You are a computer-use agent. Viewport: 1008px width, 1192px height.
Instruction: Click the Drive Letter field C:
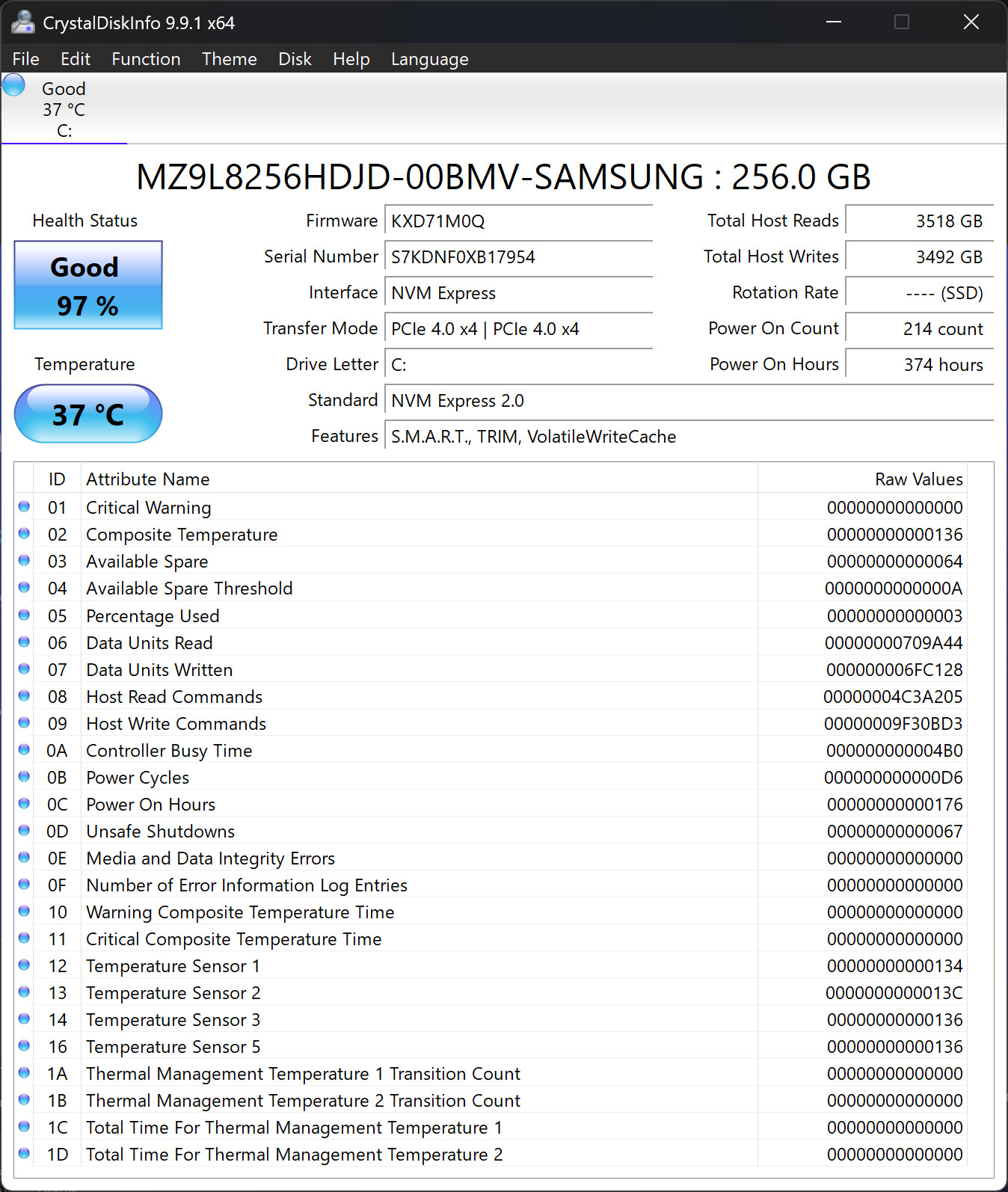tap(518, 365)
